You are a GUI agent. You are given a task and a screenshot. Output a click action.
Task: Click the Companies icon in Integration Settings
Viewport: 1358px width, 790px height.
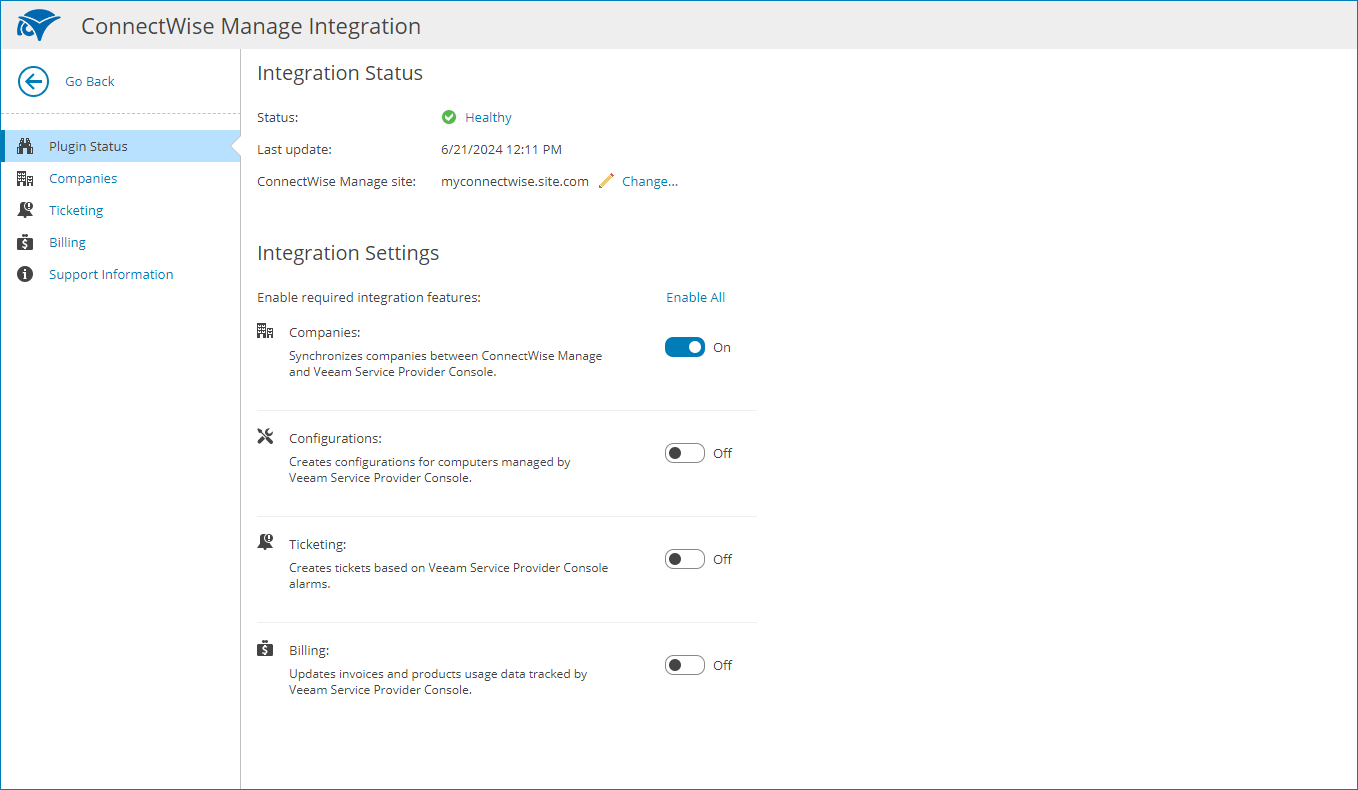tap(264, 329)
